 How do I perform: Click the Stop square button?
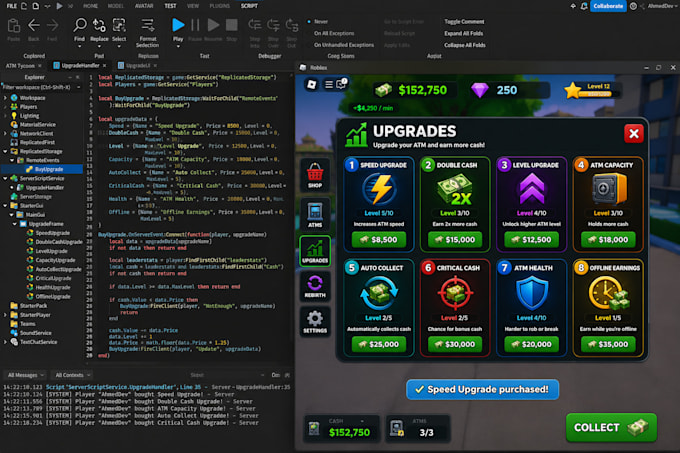click(232, 25)
